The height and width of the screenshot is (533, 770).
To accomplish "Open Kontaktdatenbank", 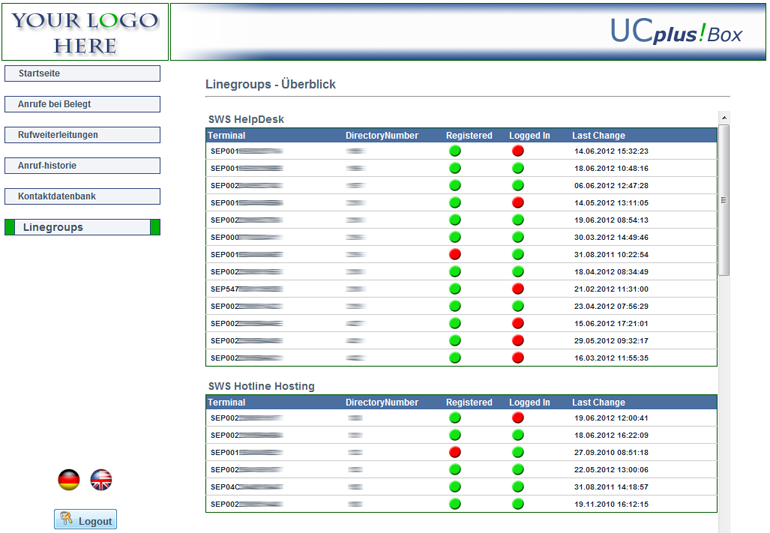I will [82, 196].
